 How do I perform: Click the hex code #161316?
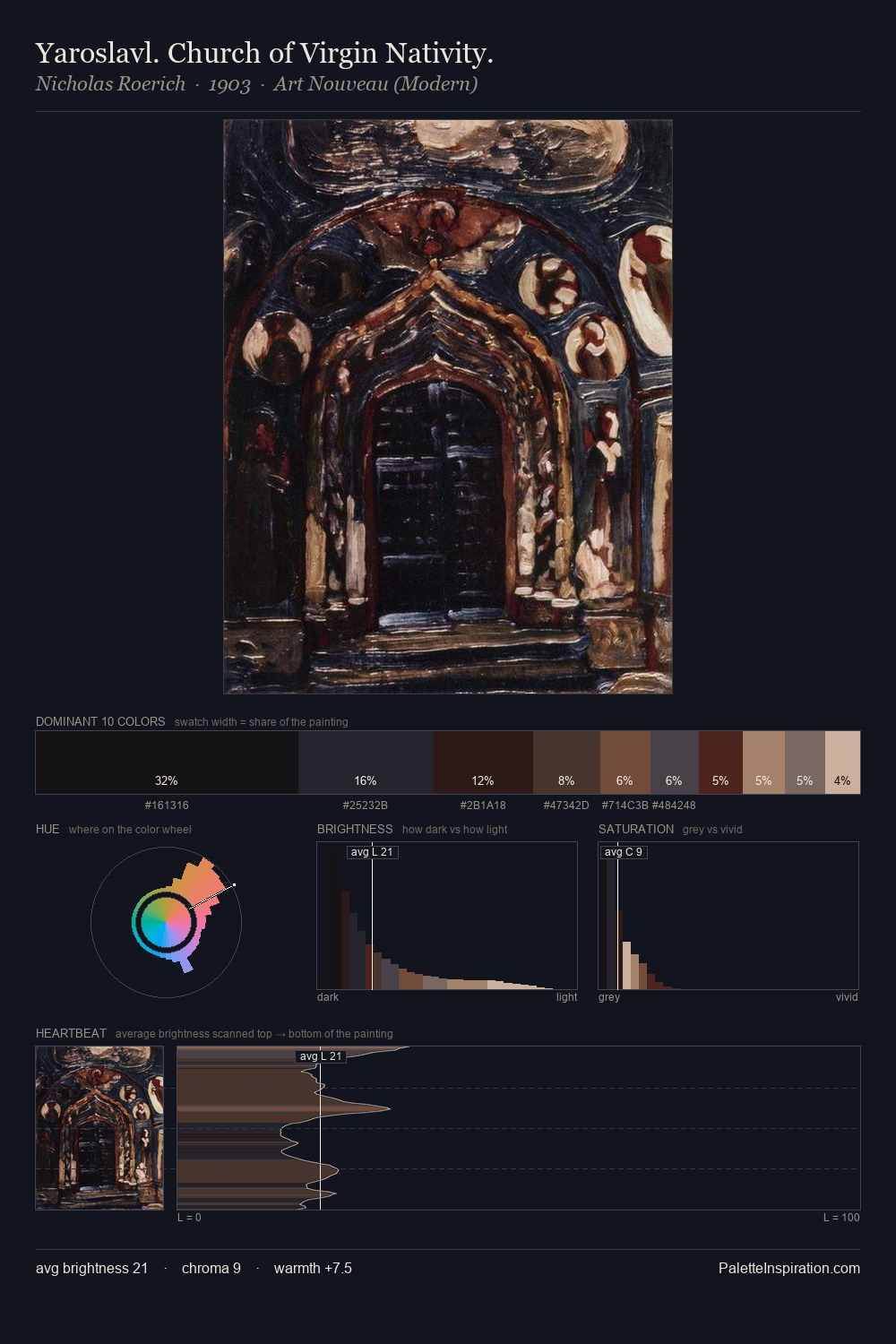click(167, 806)
